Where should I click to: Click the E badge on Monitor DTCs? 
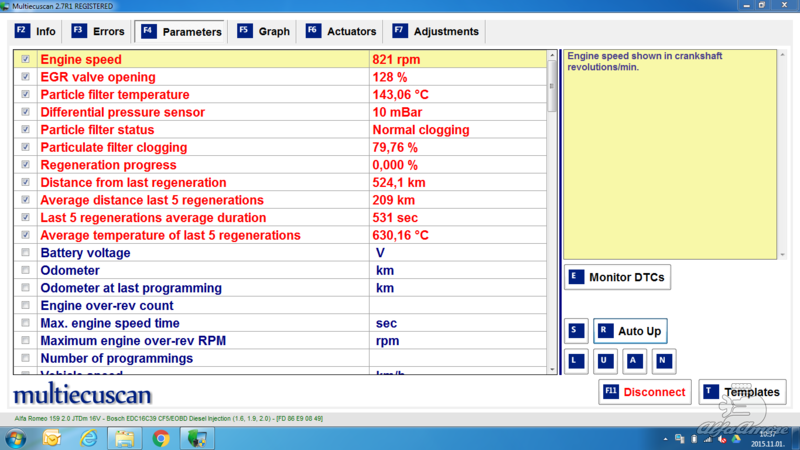click(x=576, y=277)
